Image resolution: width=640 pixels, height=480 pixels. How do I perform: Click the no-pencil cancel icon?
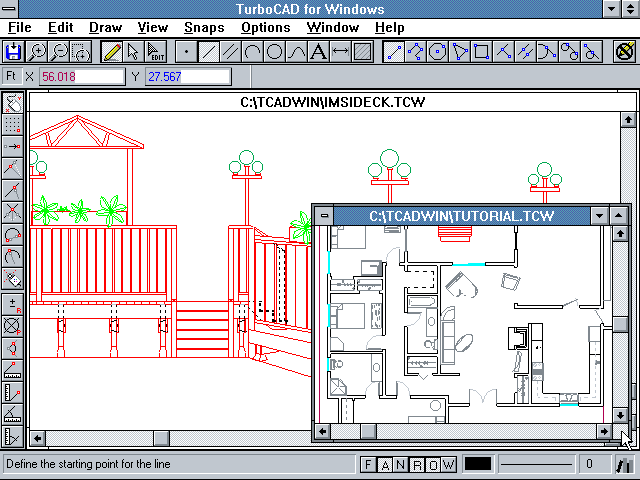[625, 52]
